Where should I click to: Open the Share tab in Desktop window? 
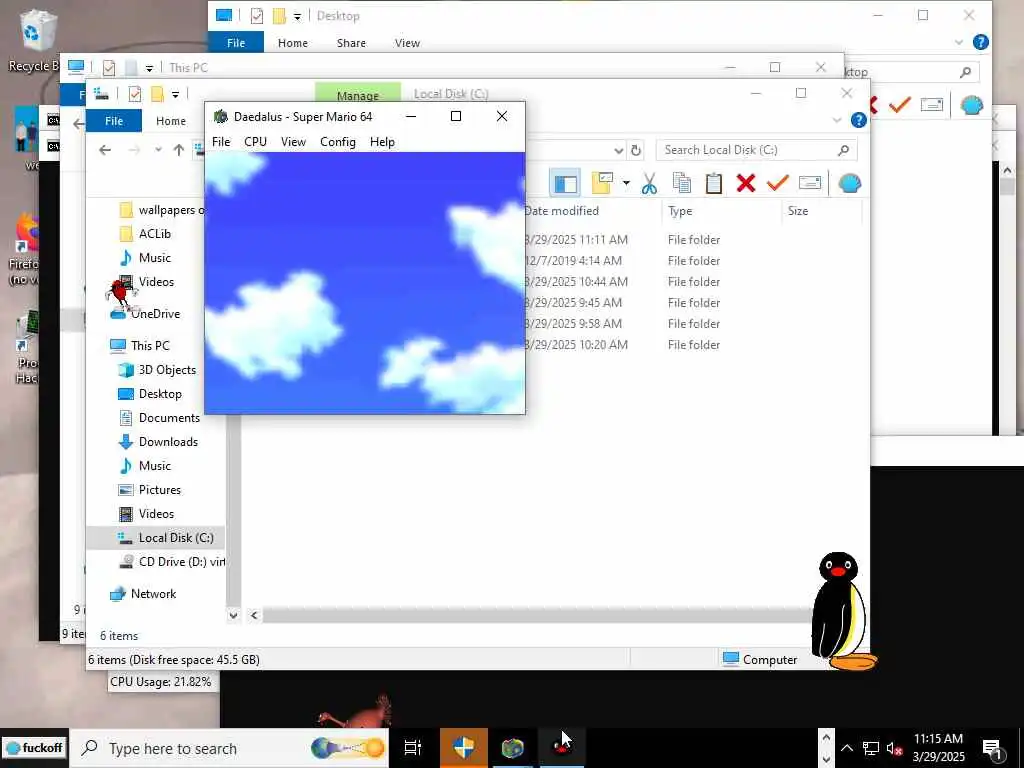point(351,43)
